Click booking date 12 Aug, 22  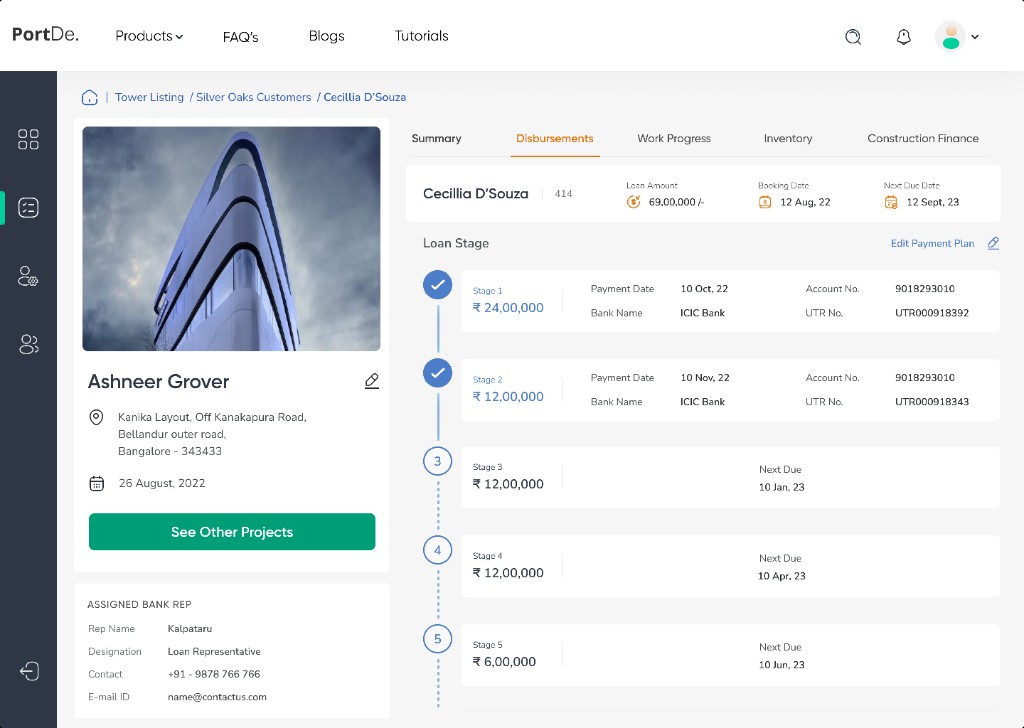[x=805, y=202]
